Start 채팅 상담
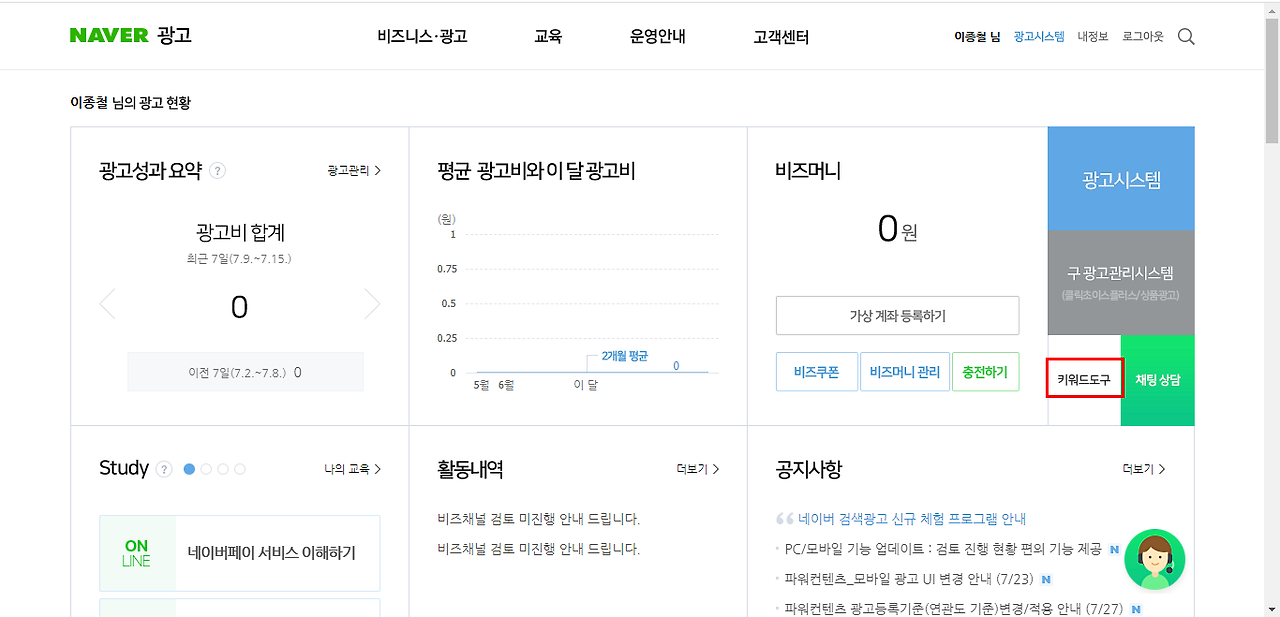 click(x=1158, y=380)
